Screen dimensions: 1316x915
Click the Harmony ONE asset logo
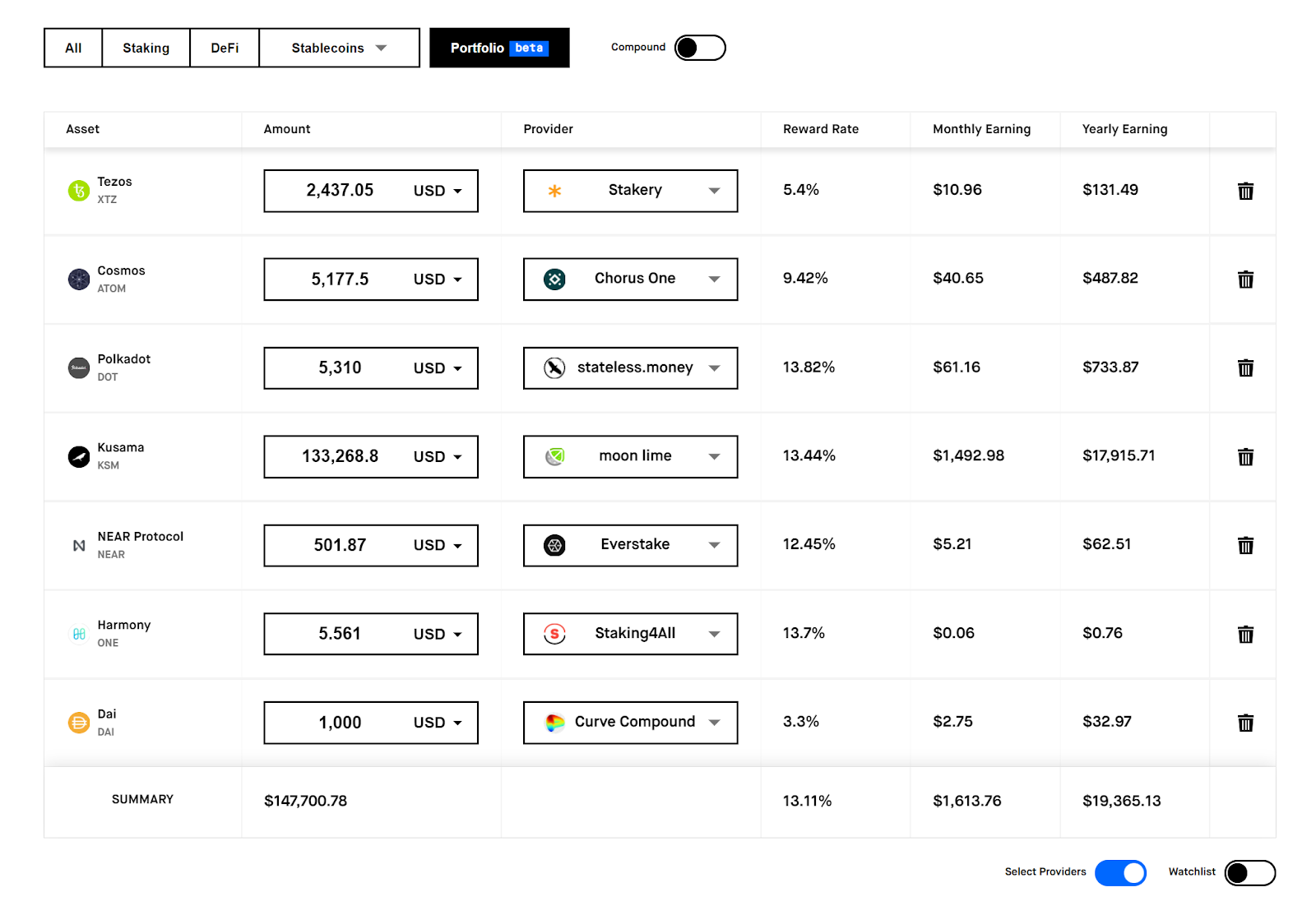[x=79, y=634]
